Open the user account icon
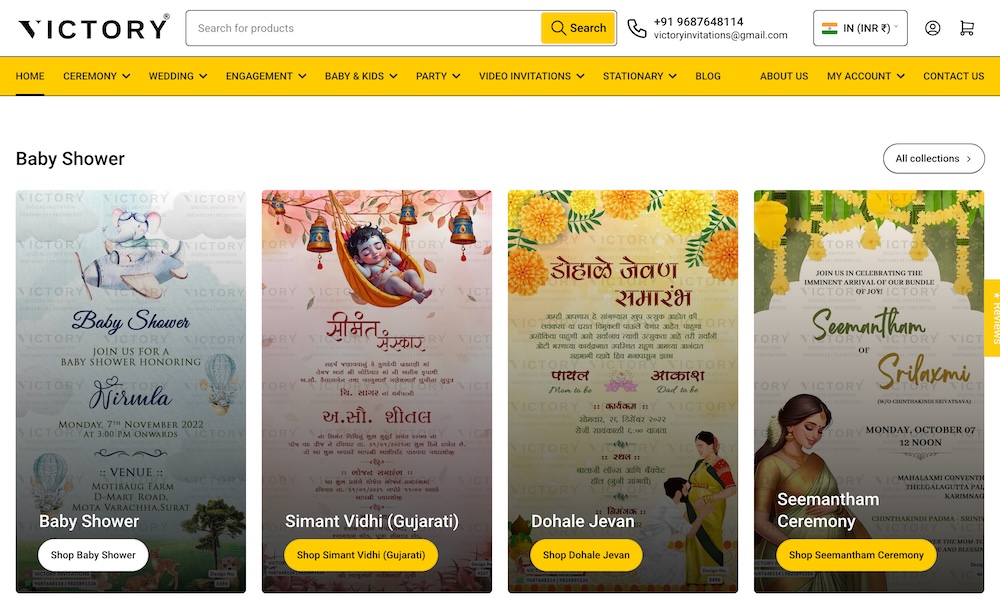 pyautogui.click(x=932, y=28)
